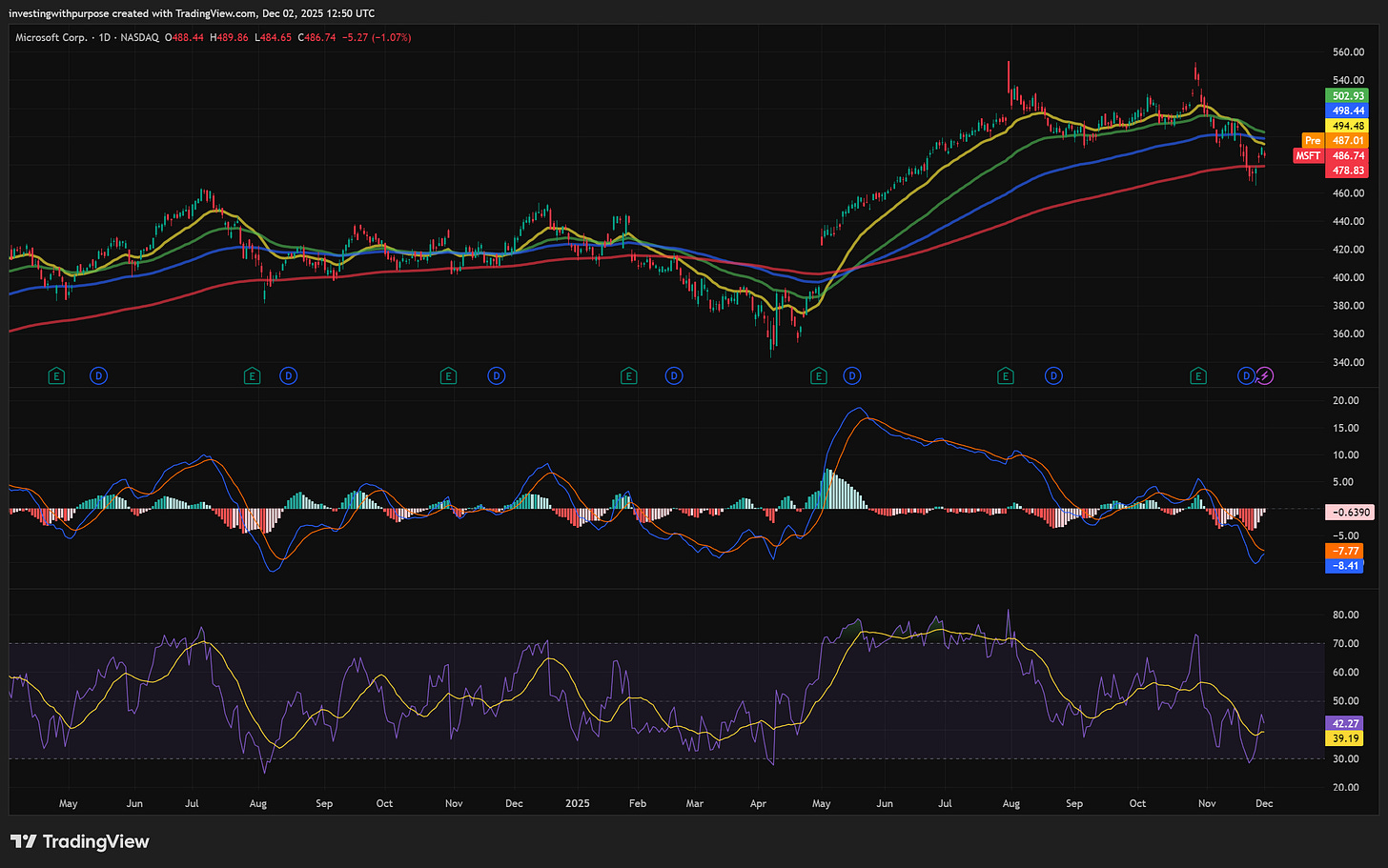Click the orange -7.77 MACD signal label
This screenshot has height=868, width=1388.
click(1345, 551)
